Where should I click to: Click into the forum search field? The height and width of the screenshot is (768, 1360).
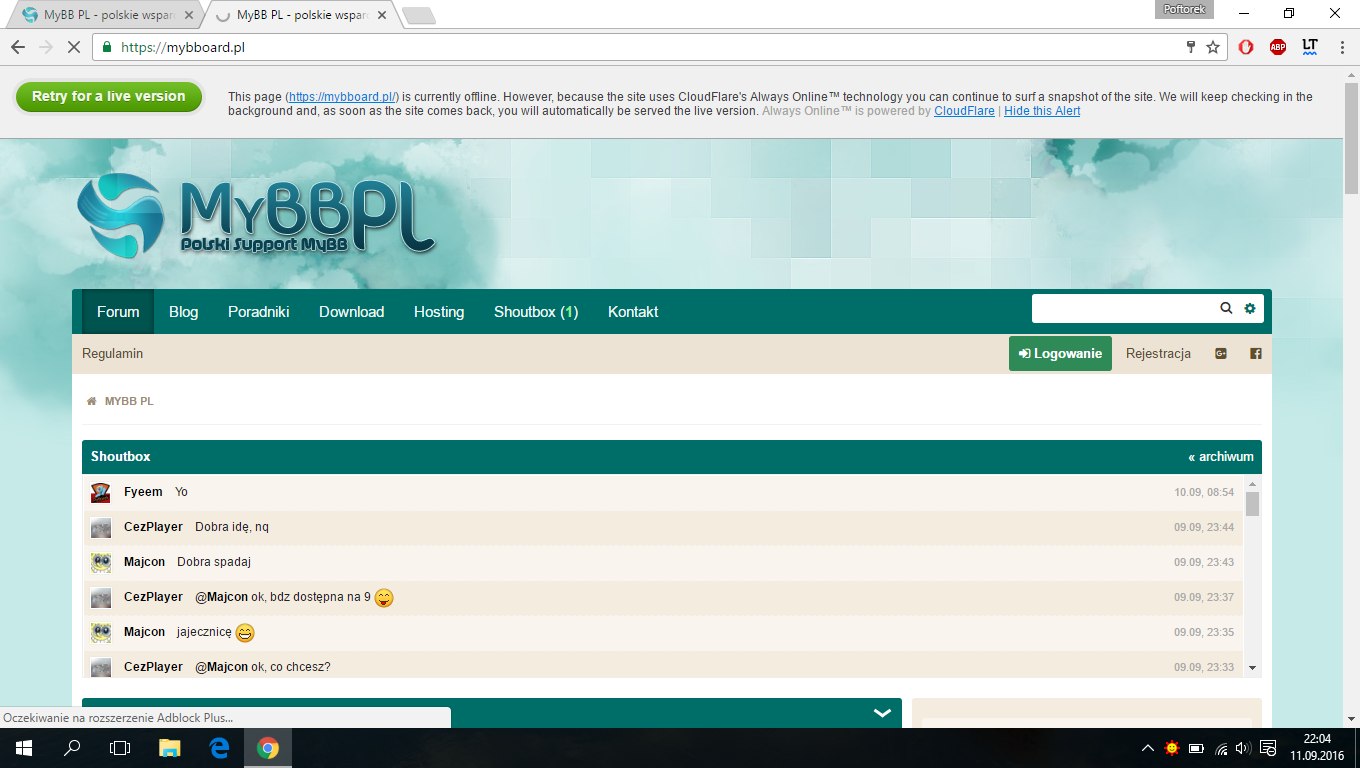click(x=1124, y=309)
